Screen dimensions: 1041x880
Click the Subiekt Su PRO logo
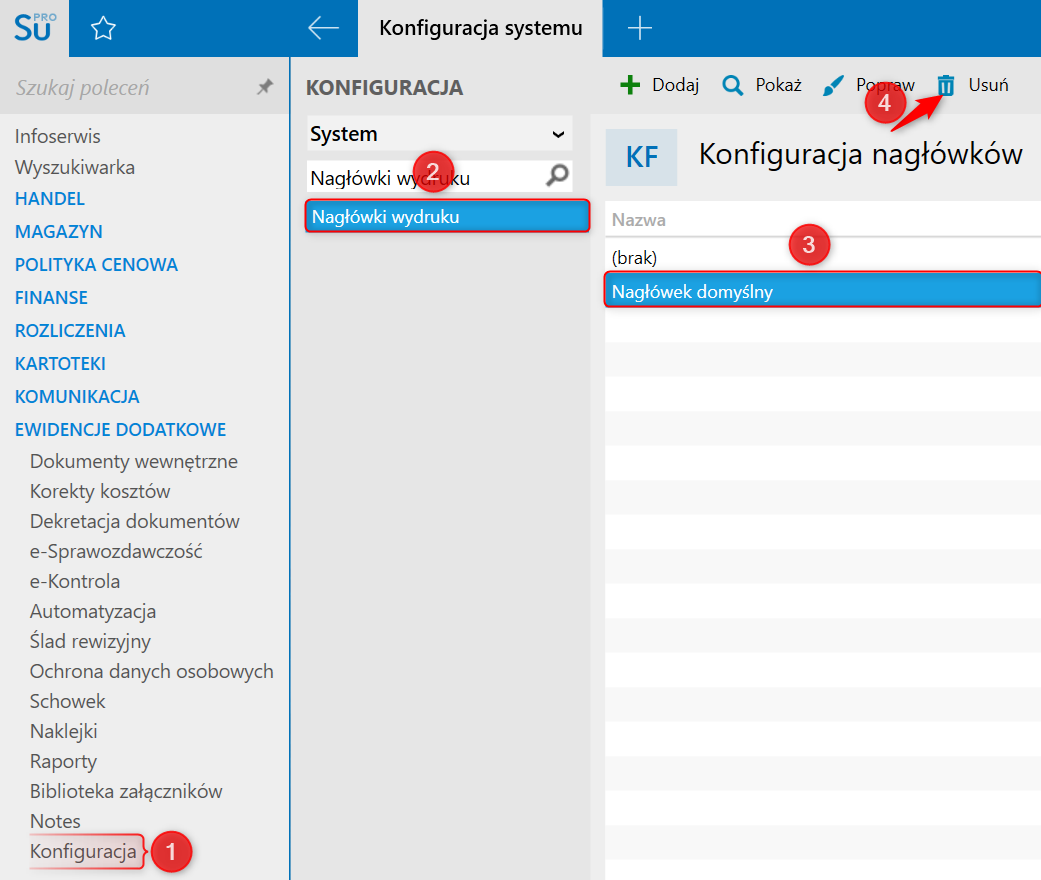click(34, 28)
